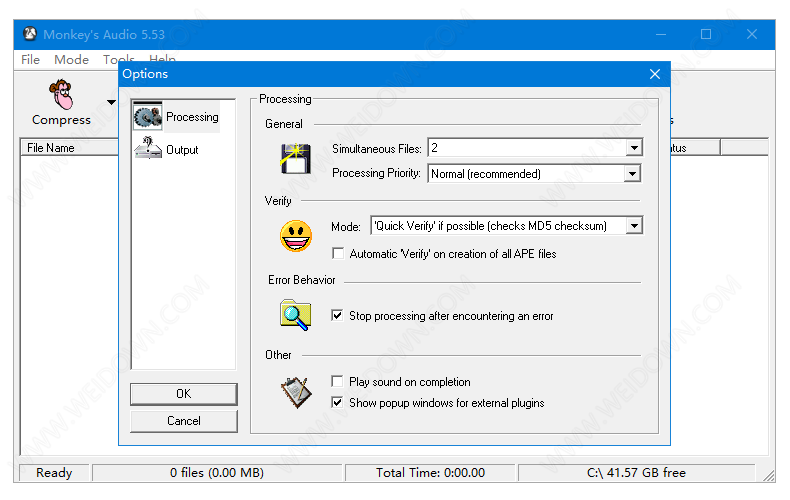The height and width of the screenshot is (500, 790).
Task: Click the C:\ 41.57 GB free status
Action: (636, 472)
